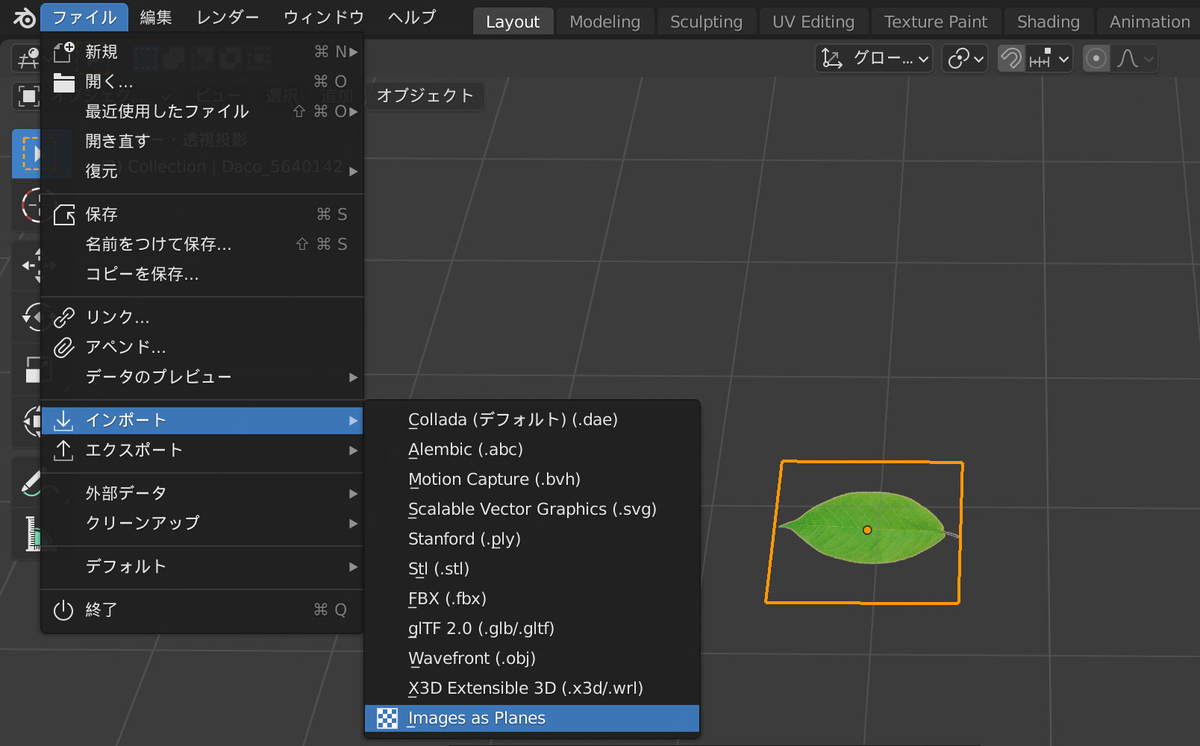The image size is (1200, 746).
Task: Expand 最近使用したファイル submenu
Action: click(202, 111)
